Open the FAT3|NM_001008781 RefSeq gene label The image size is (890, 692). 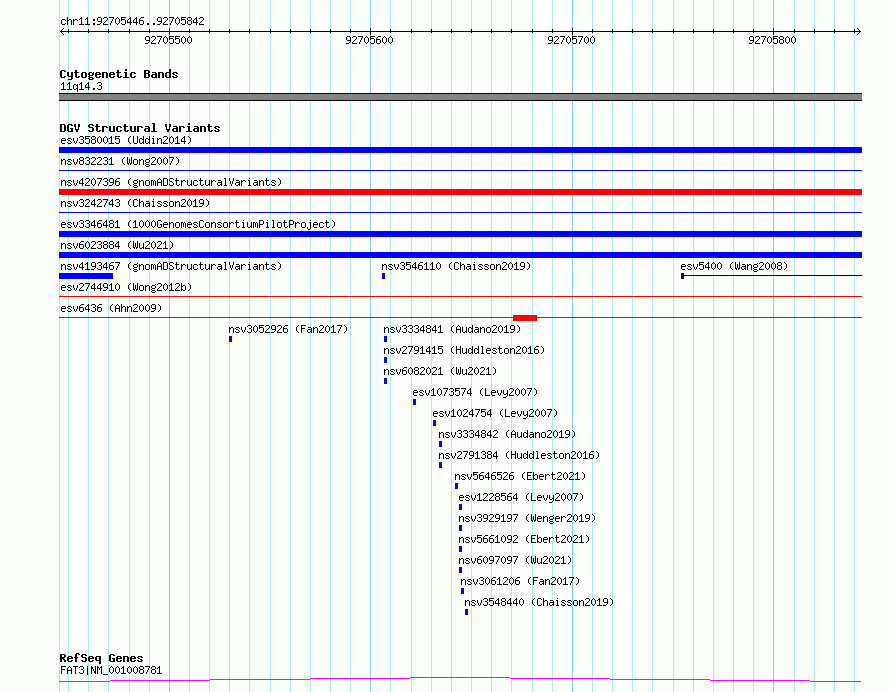tap(111, 670)
